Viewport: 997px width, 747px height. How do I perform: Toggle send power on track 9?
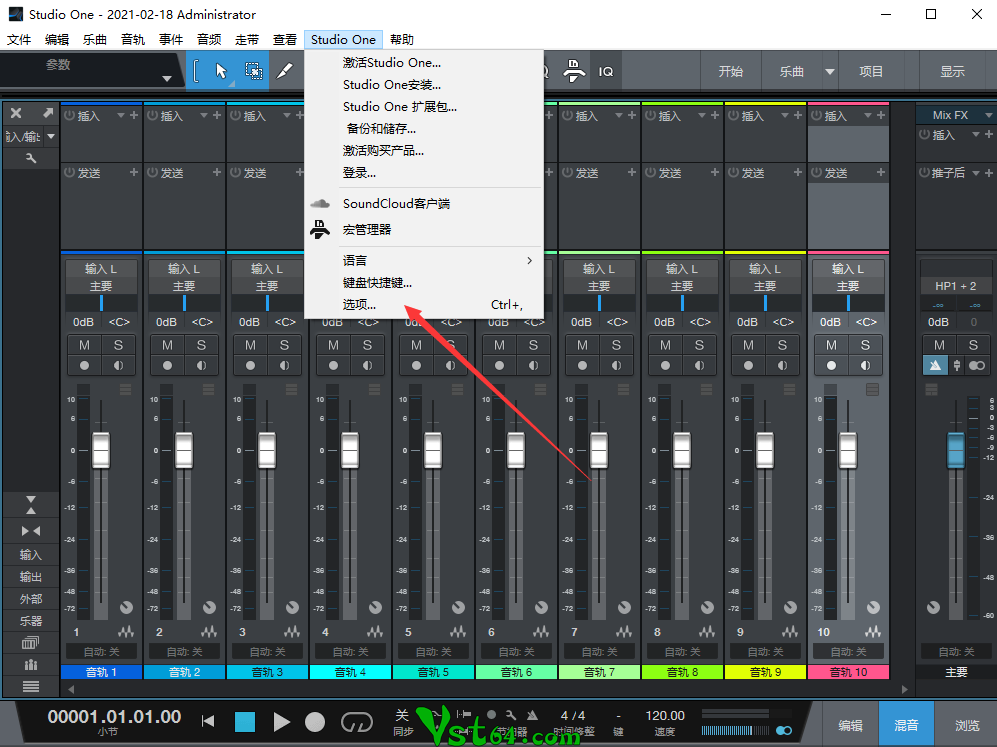click(733, 172)
